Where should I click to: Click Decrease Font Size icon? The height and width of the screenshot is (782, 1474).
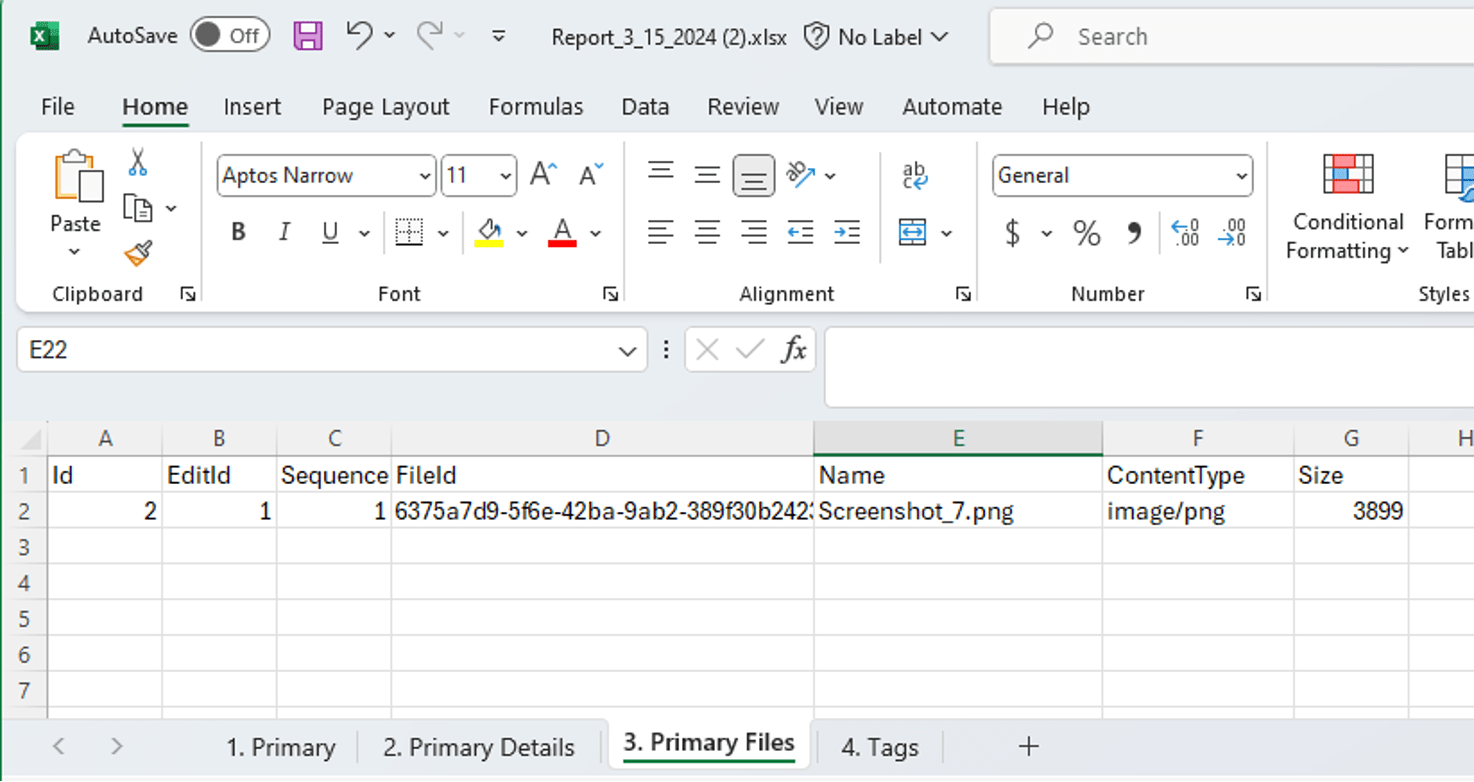592,175
